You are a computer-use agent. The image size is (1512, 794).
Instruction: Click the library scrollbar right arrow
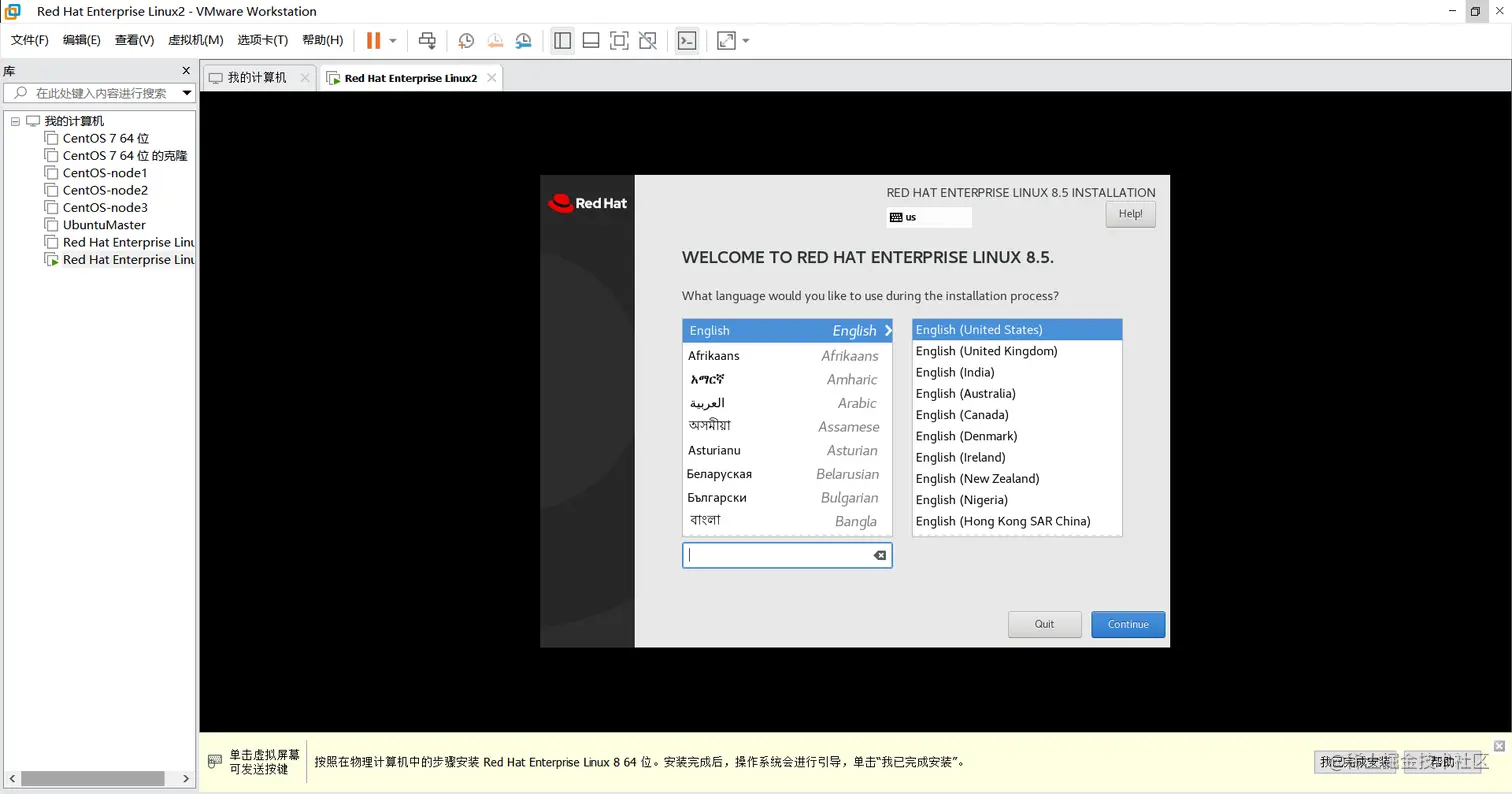187,779
